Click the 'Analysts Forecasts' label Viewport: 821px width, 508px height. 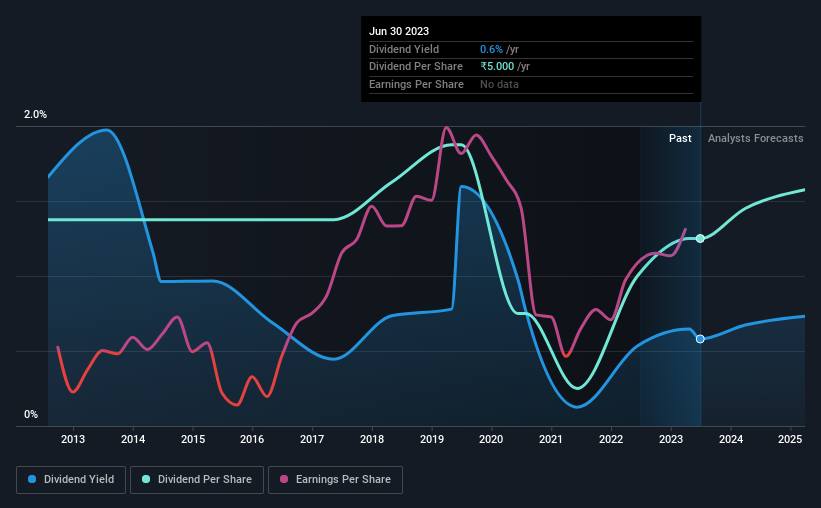[x=756, y=138]
